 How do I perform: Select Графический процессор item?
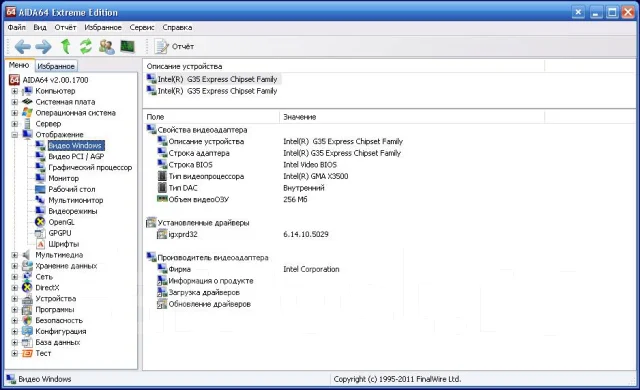click(x=90, y=168)
